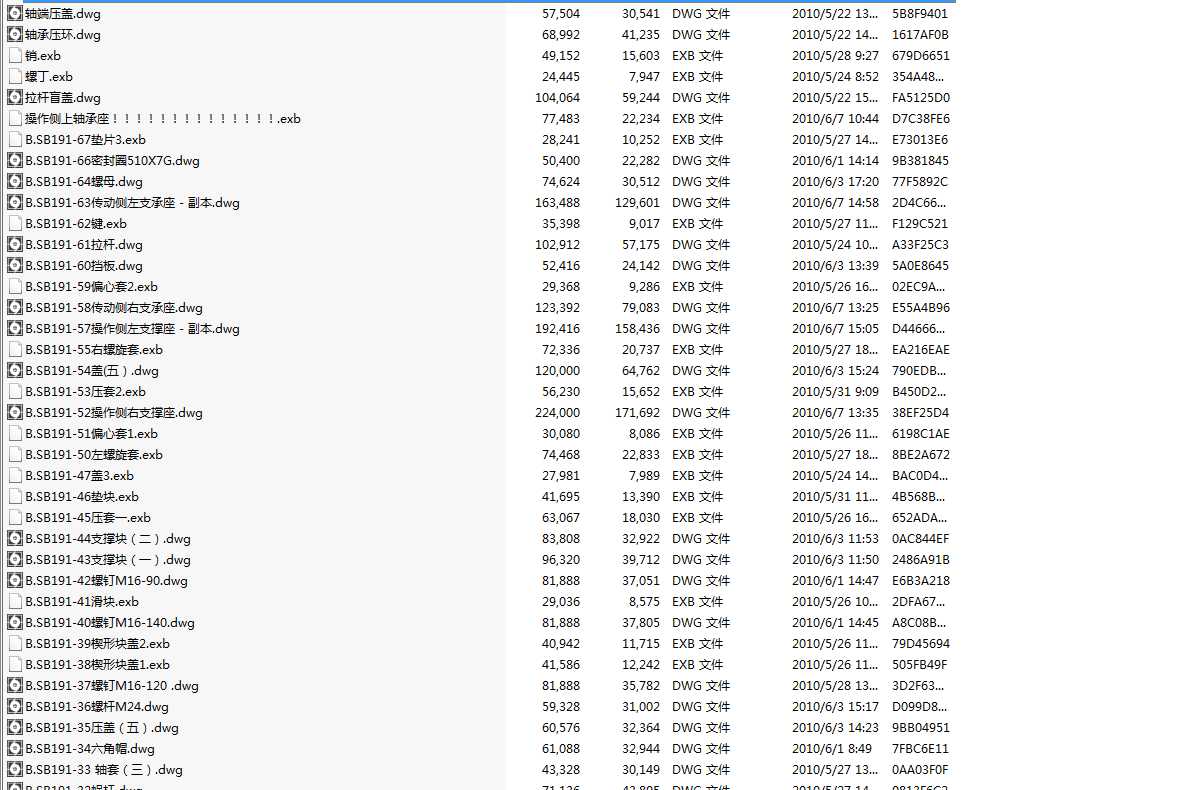Click the DWG icon beside B.SB191-61拉杆.dwg
This screenshot has width=1203, height=790.
pyautogui.click(x=14, y=245)
